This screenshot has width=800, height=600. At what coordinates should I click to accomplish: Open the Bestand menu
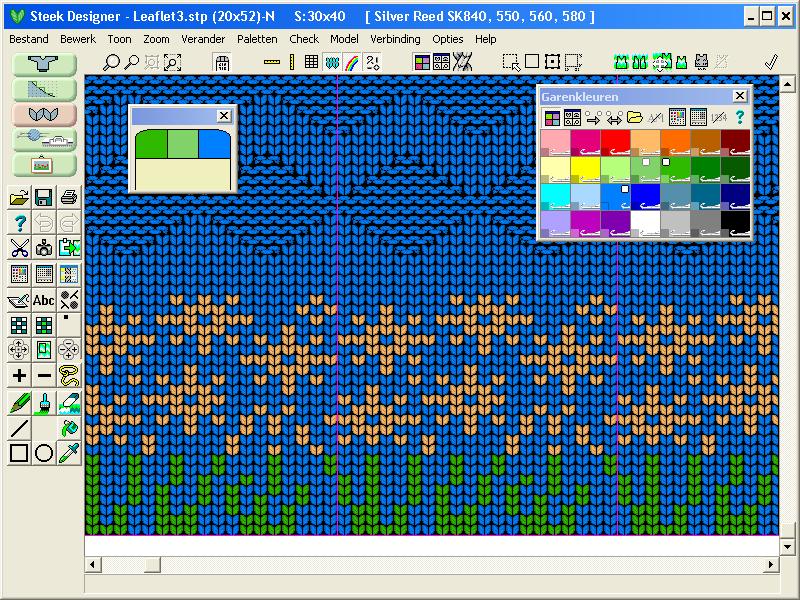(x=28, y=39)
